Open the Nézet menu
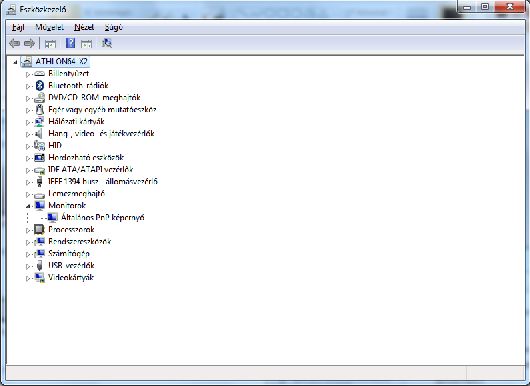530x386 pixels. [x=84, y=27]
